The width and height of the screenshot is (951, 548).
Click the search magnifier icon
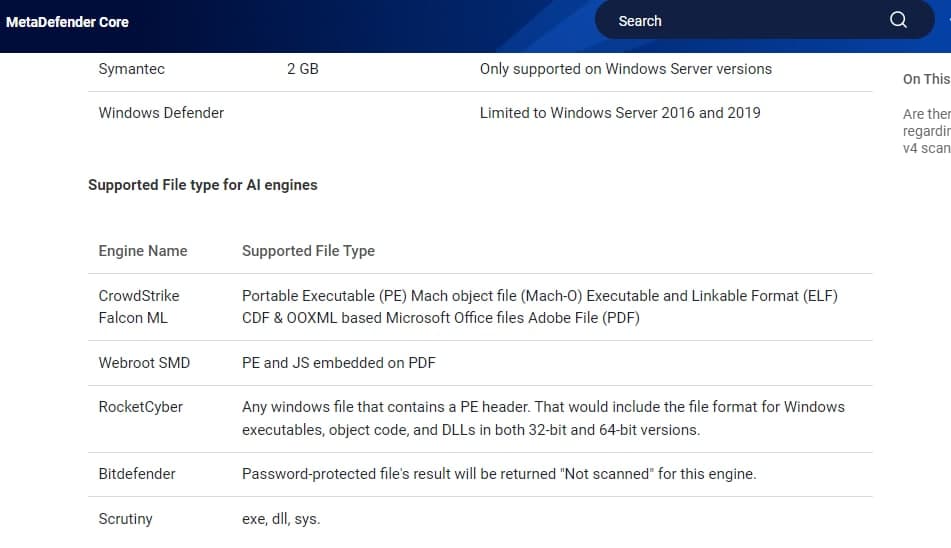pos(898,20)
